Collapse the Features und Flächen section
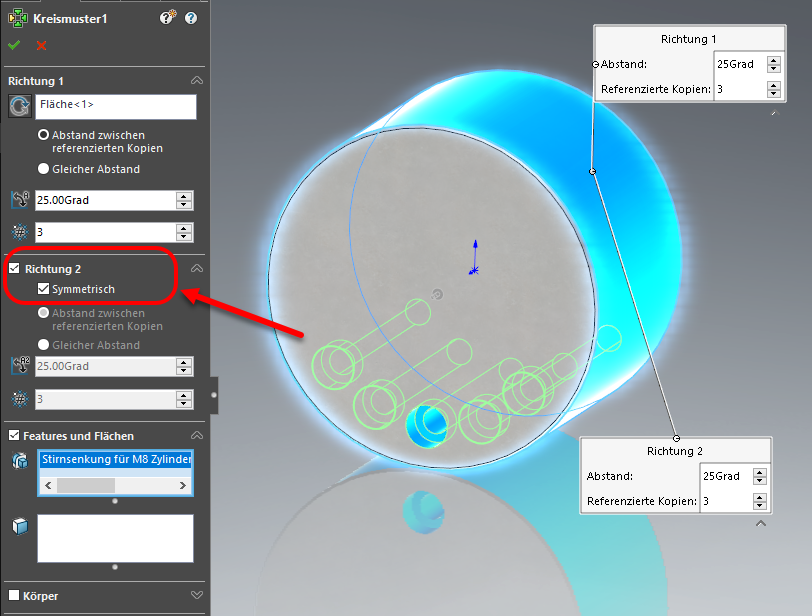This screenshot has height=616, width=812. pos(197,435)
